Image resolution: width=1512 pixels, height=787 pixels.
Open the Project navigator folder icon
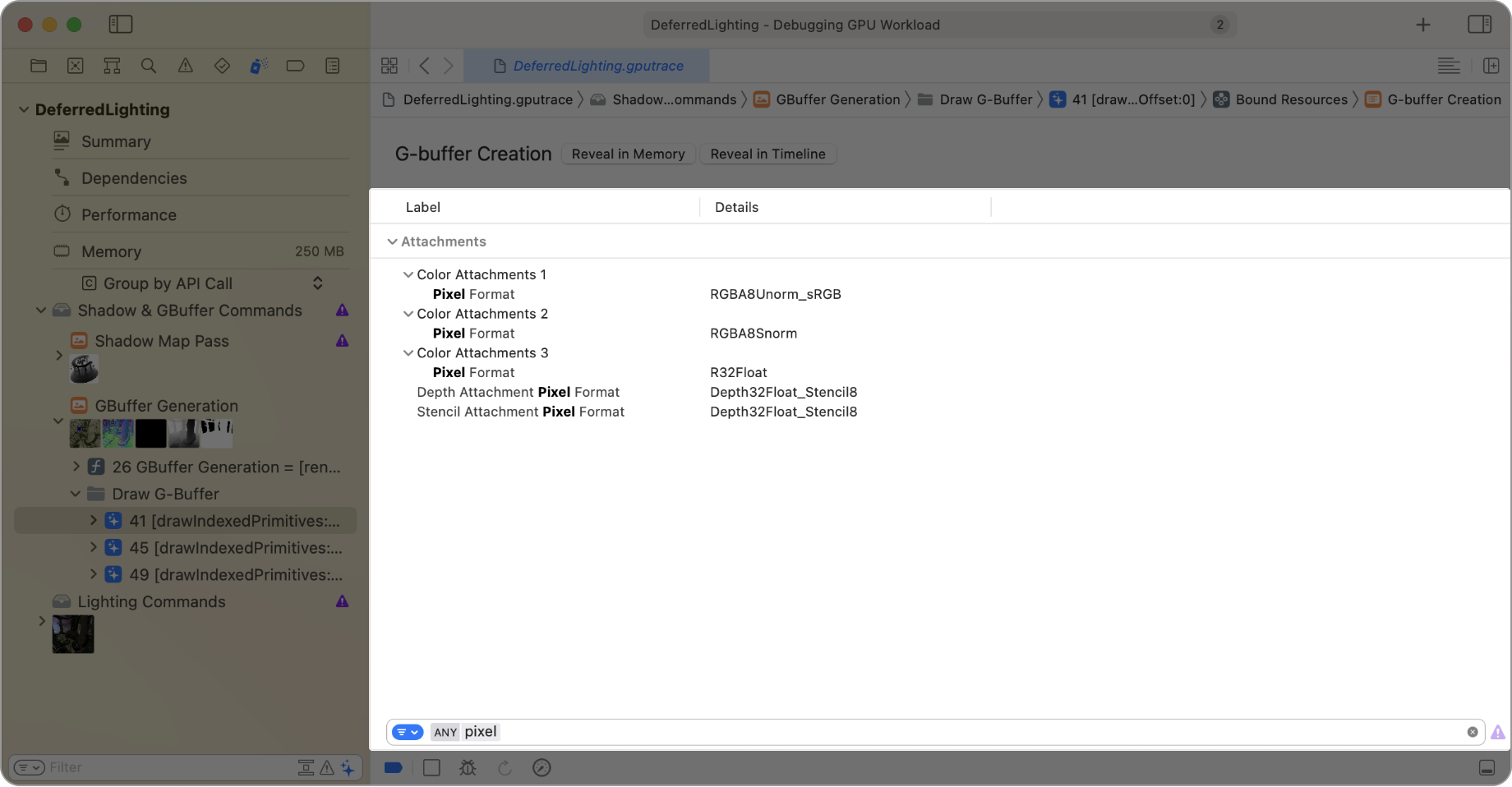39,66
